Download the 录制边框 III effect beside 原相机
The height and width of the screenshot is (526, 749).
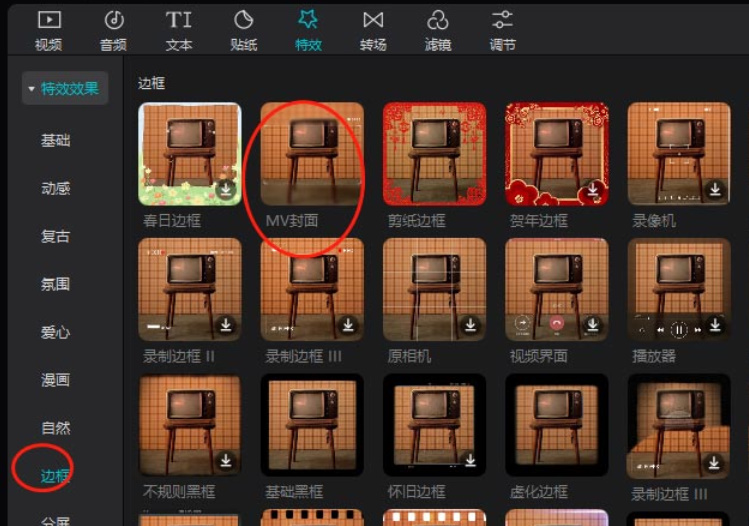click(x=348, y=325)
